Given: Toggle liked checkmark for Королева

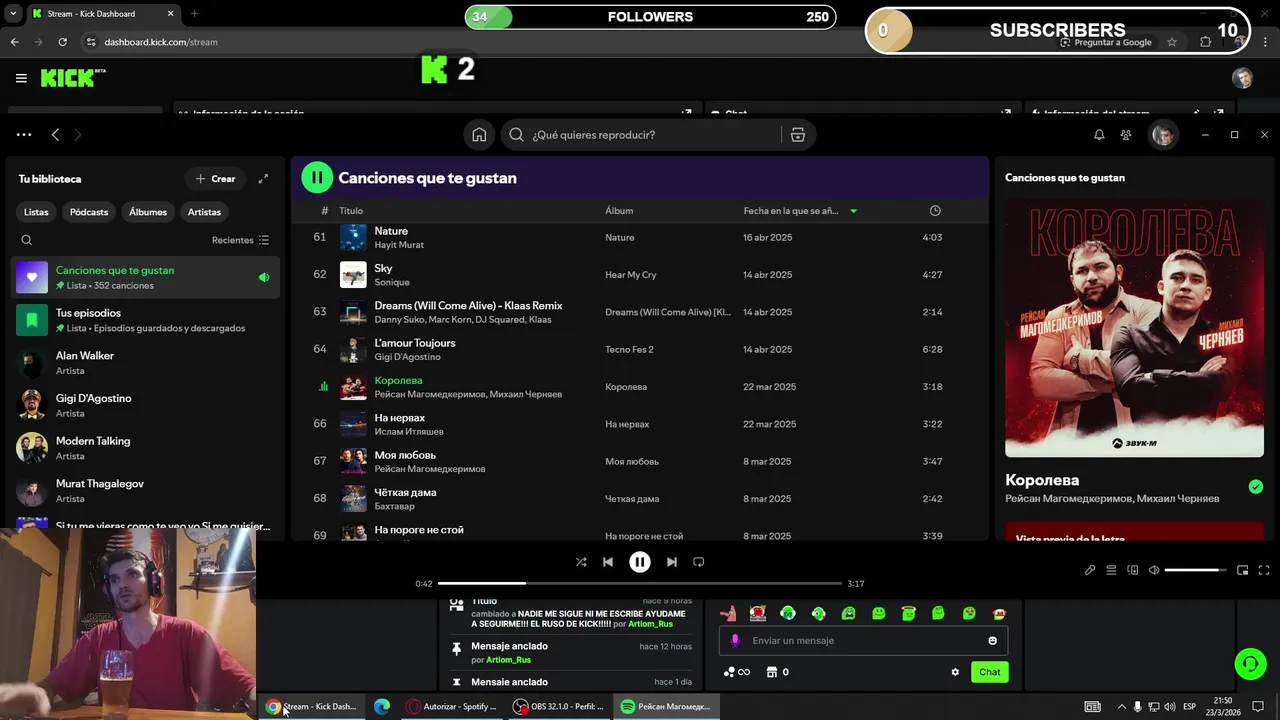Looking at the screenshot, I should 1256,487.
